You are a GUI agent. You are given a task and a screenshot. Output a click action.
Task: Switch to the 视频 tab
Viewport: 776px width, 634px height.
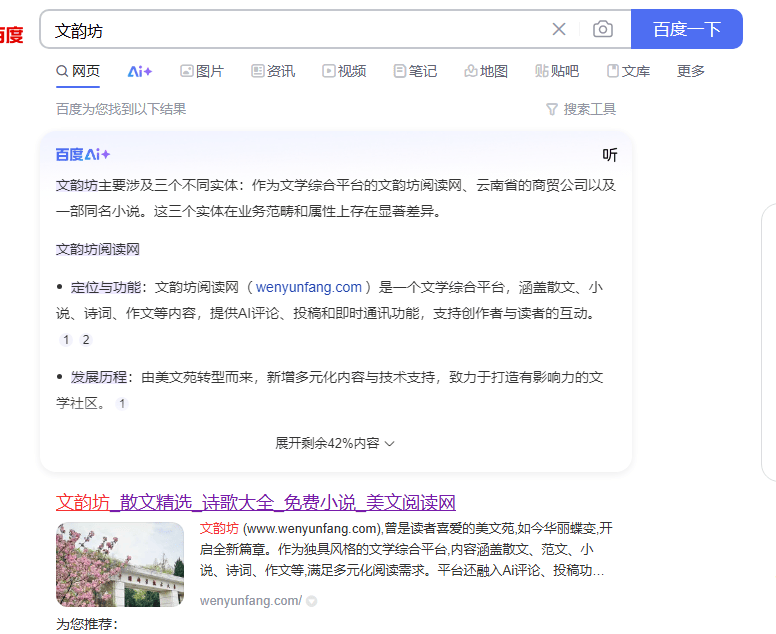pyautogui.click(x=344, y=71)
